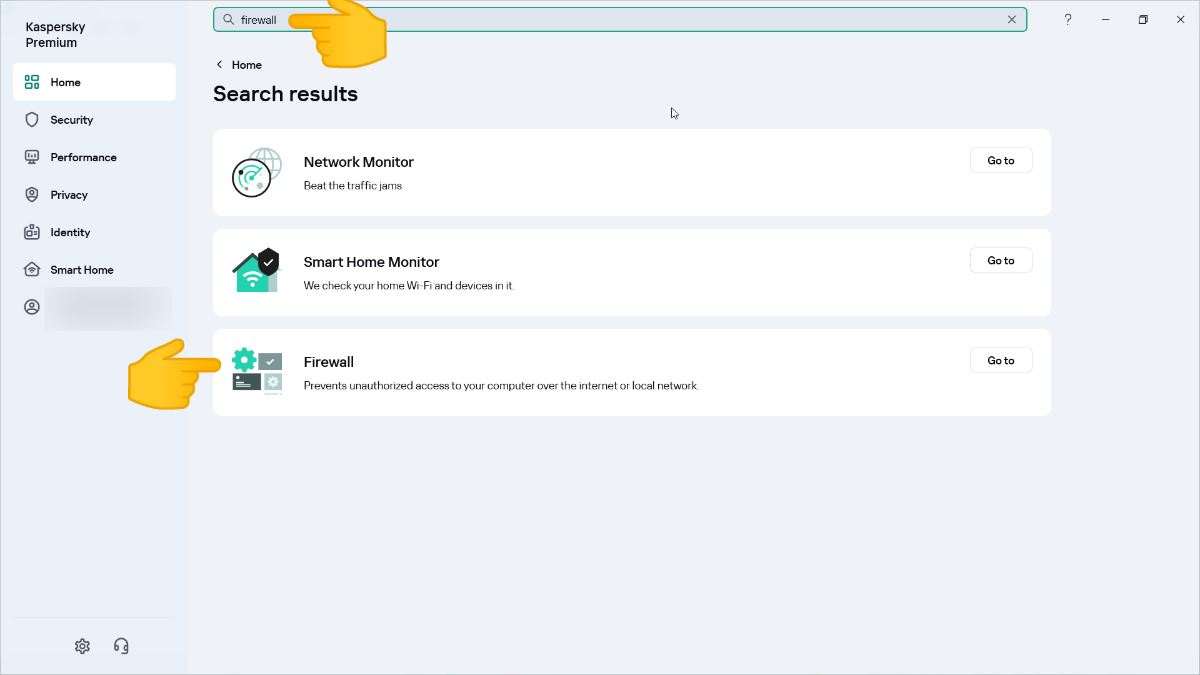Click the Firewall gears icon

coord(257,371)
